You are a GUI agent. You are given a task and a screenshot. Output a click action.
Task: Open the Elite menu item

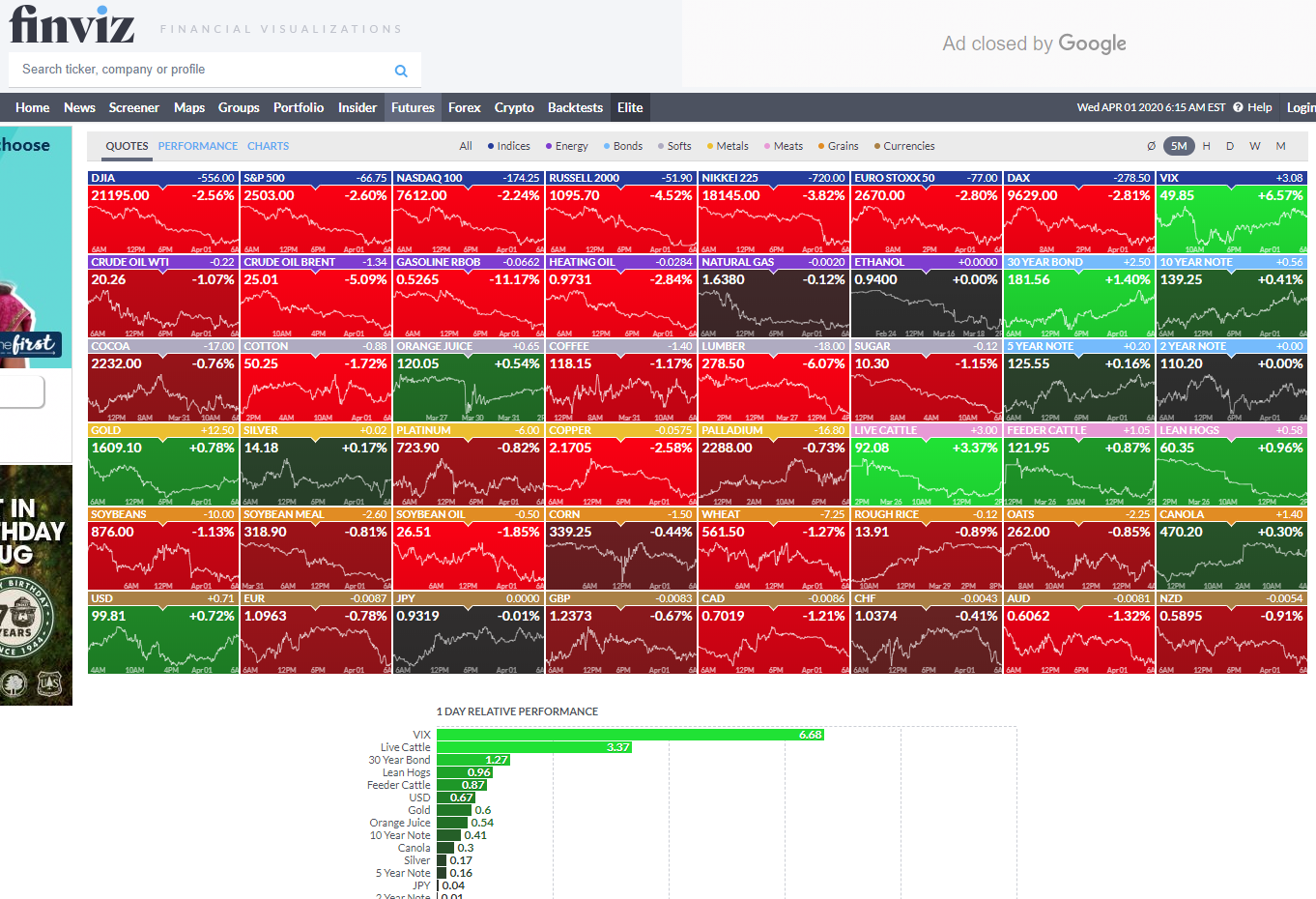[x=630, y=107]
